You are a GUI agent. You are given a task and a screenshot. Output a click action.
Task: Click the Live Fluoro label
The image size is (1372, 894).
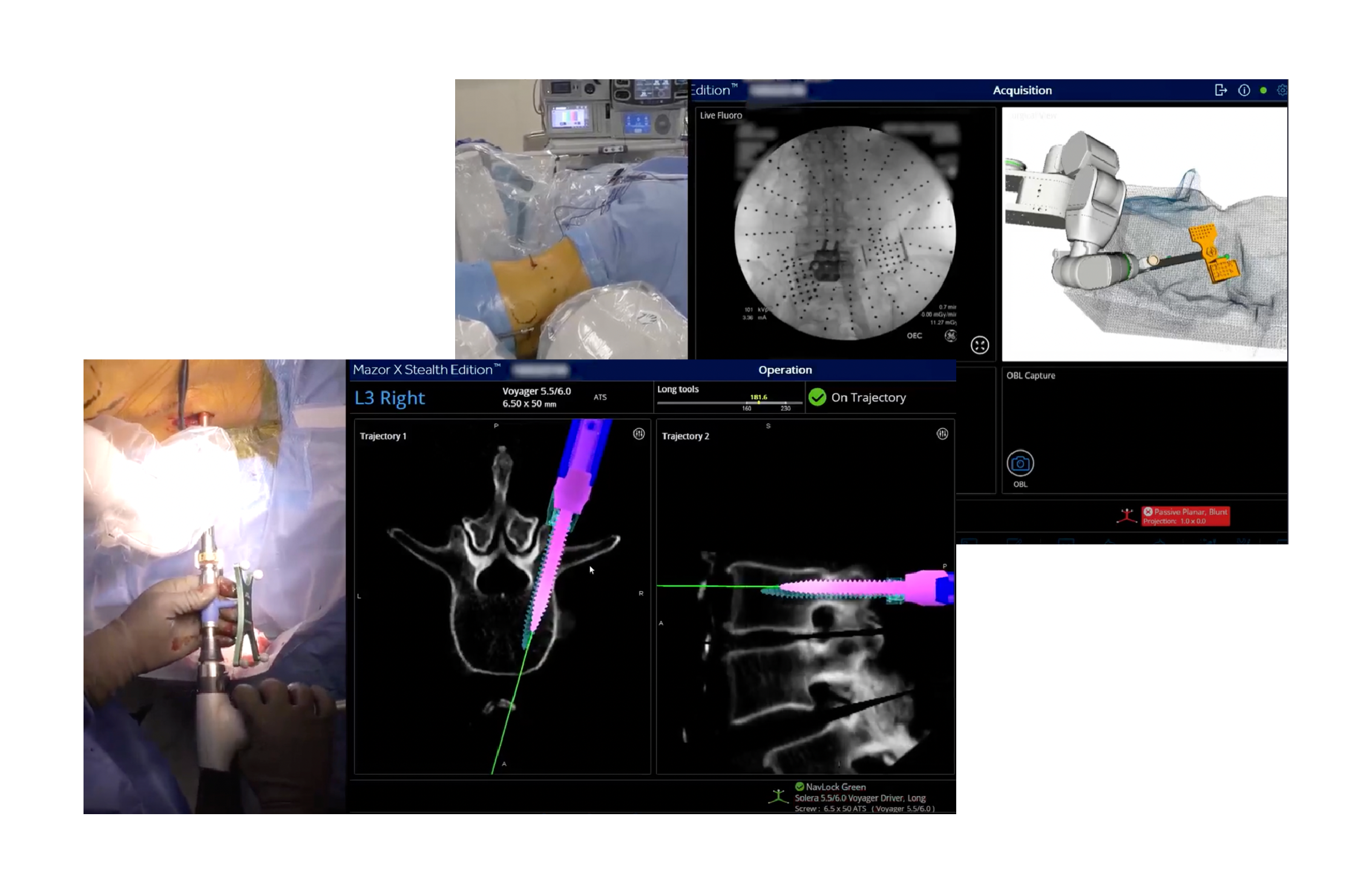tap(721, 115)
